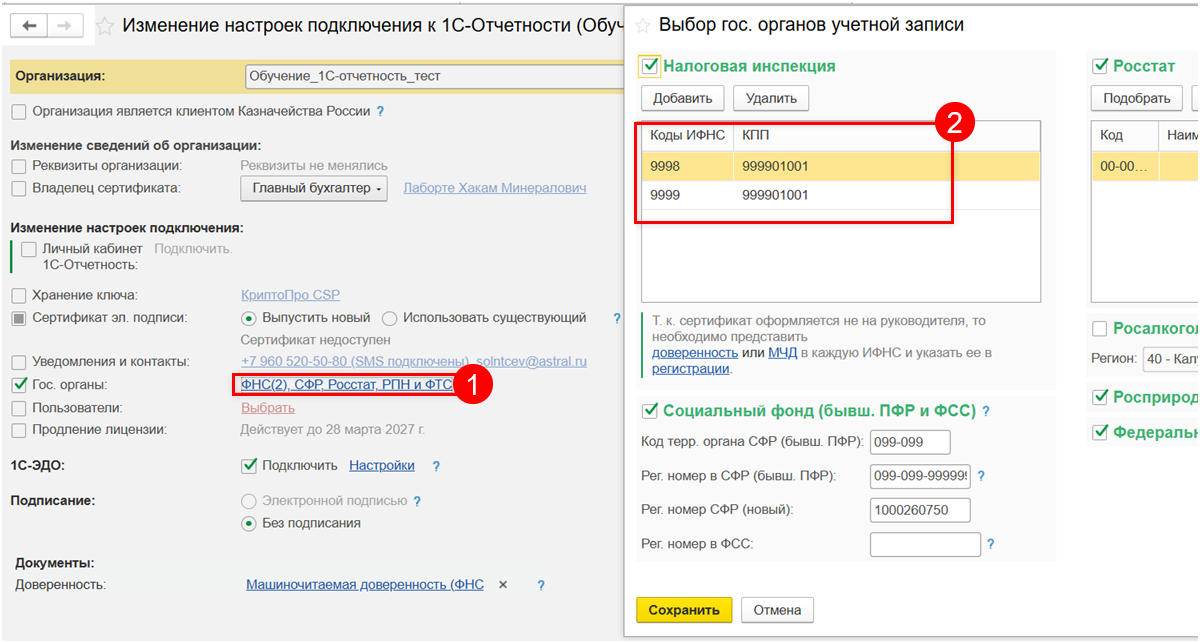Viewport: 1200px width, 643px height.
Task: Expand the Регион dropdown under Росалкоголь
Action: 1170,358
